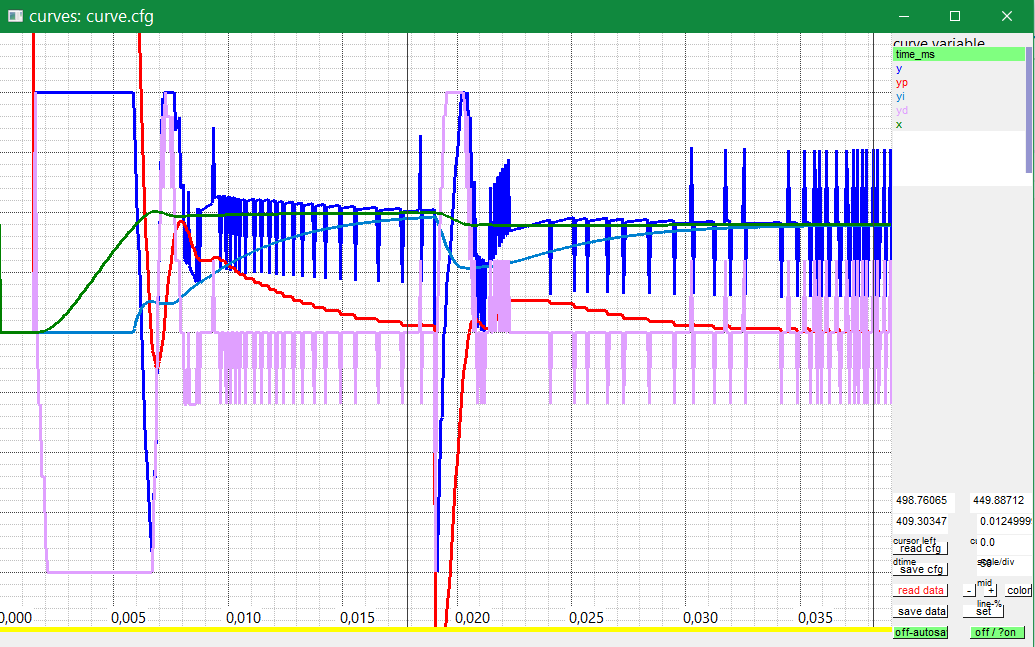Select curve variable yd in the list
This screenshot has height=647, width=1035.
958,110
